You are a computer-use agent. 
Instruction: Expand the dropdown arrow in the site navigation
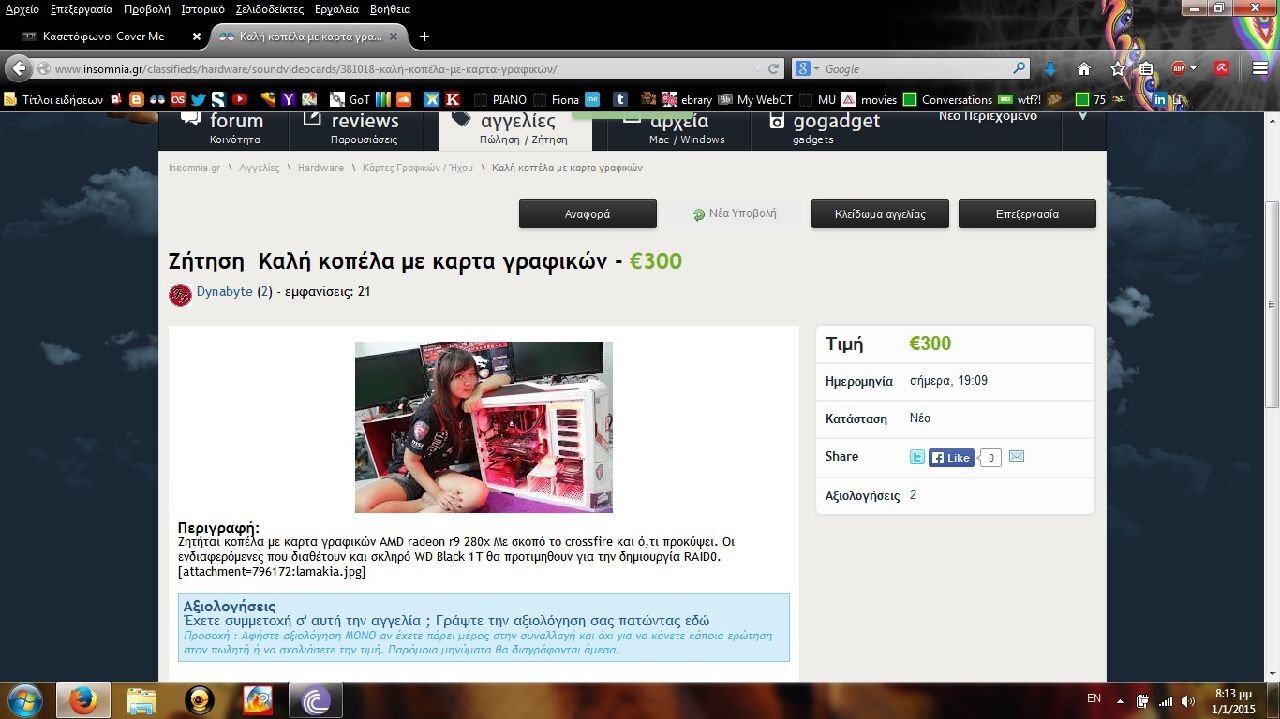[x=1082, y=117]
